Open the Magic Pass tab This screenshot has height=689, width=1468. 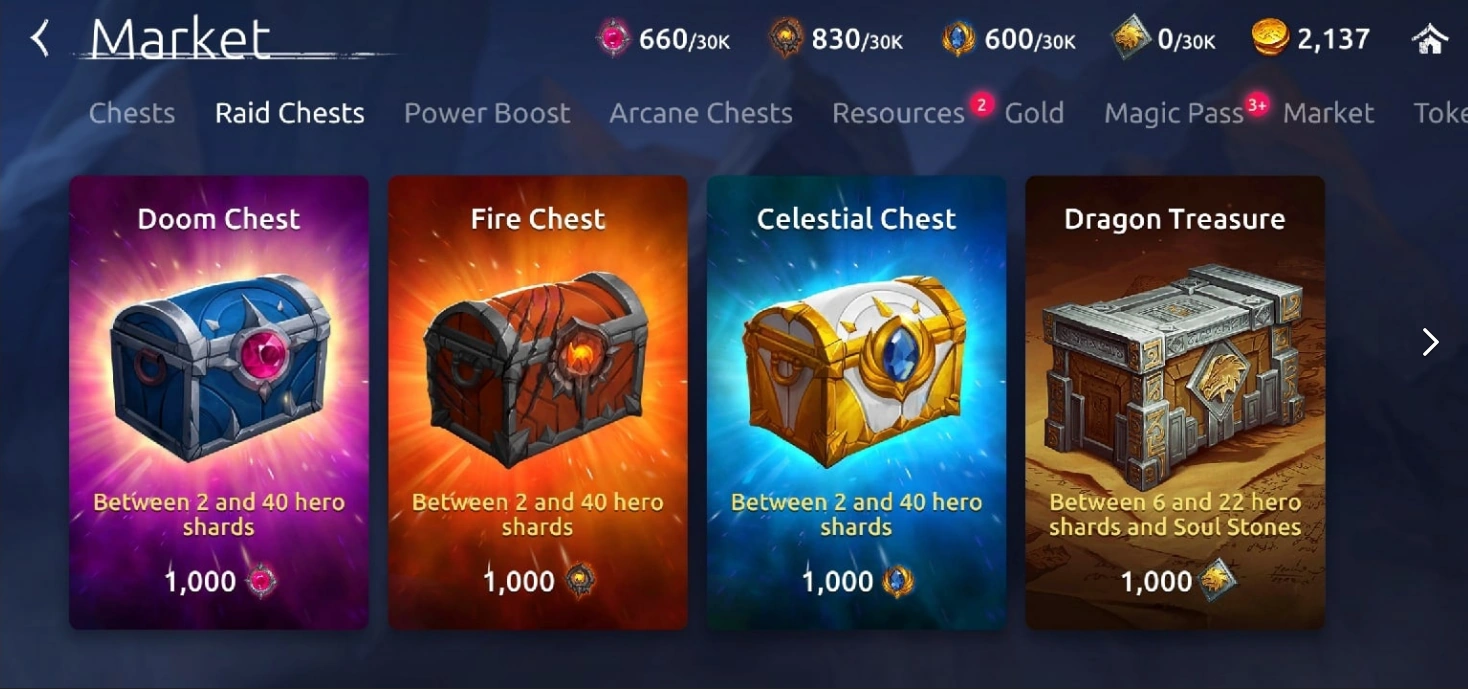[1174, 113]
